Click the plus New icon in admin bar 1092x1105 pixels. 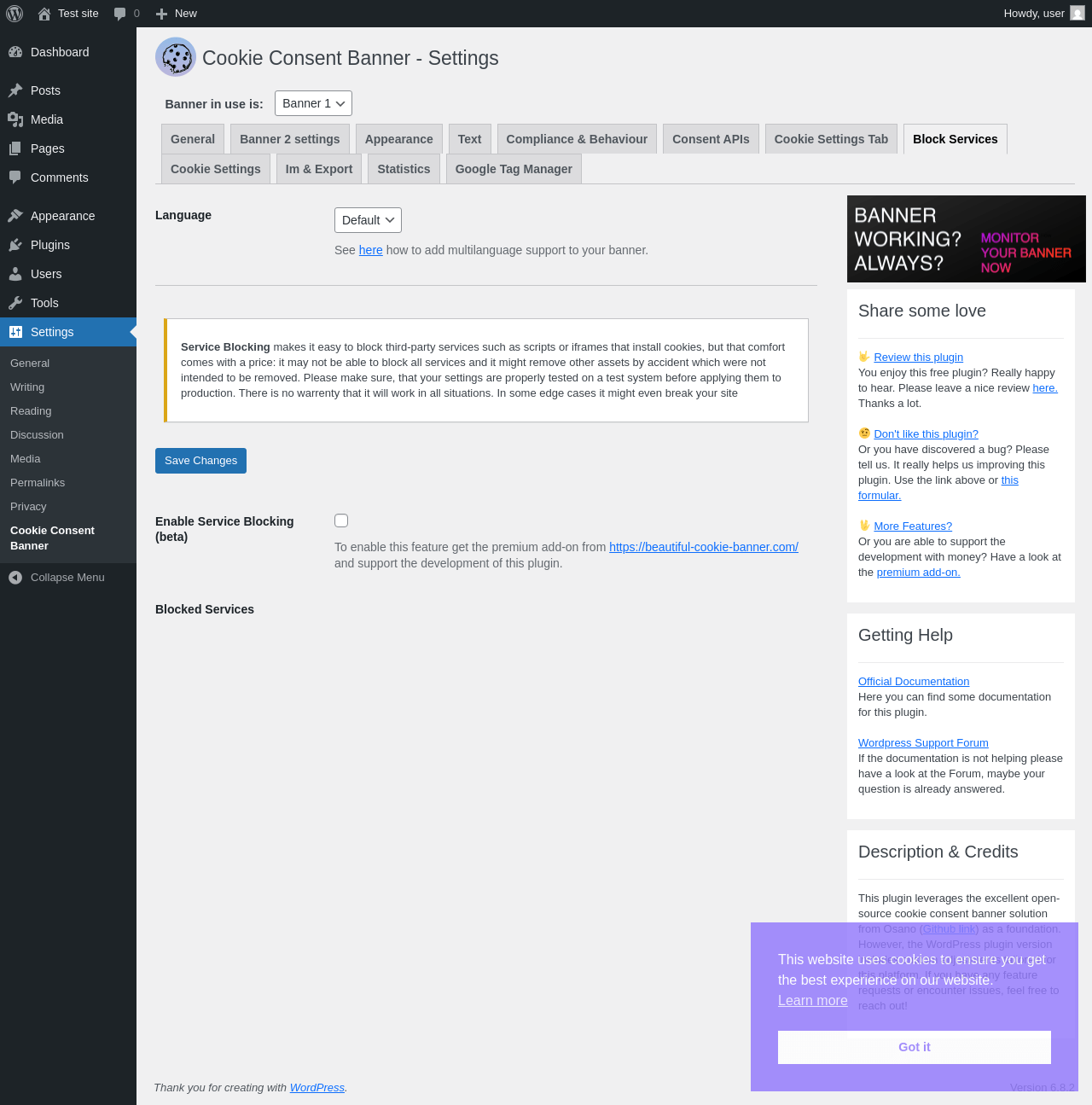(x=161, y=14)
